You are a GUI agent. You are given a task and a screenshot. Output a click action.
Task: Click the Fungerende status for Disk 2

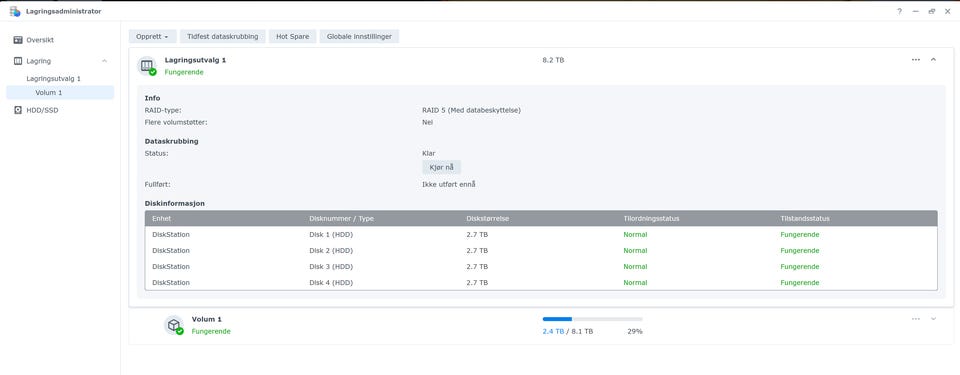click(x=800, y=251)
